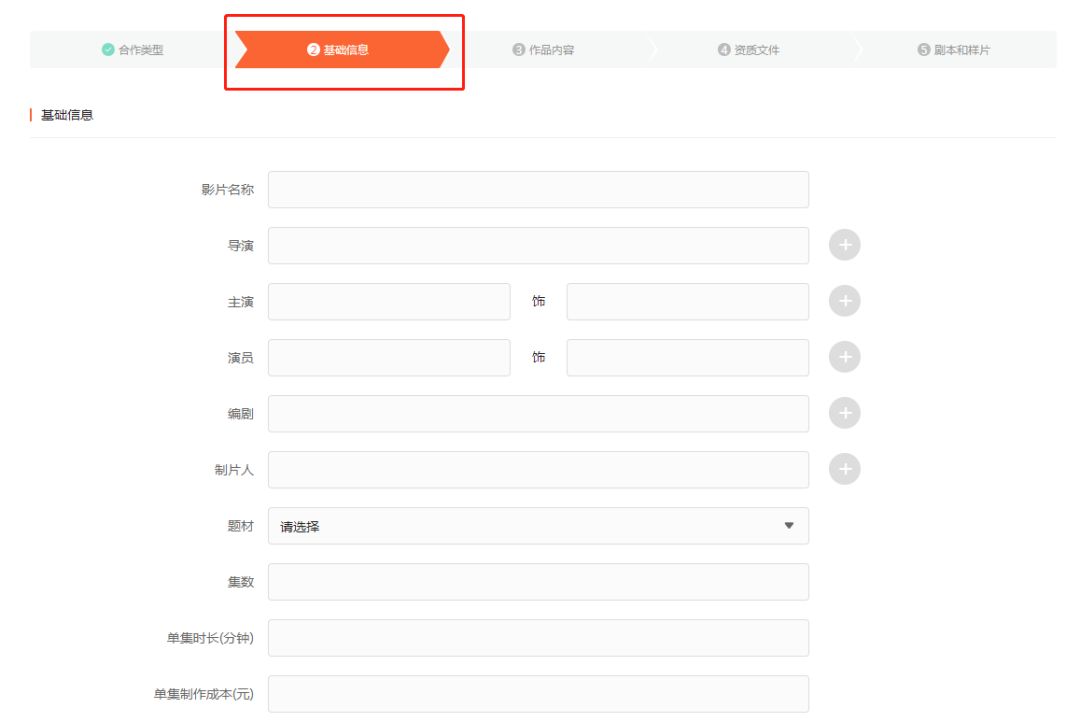
Task: Open the 资质文件 step tab
Action: point(749,50)
